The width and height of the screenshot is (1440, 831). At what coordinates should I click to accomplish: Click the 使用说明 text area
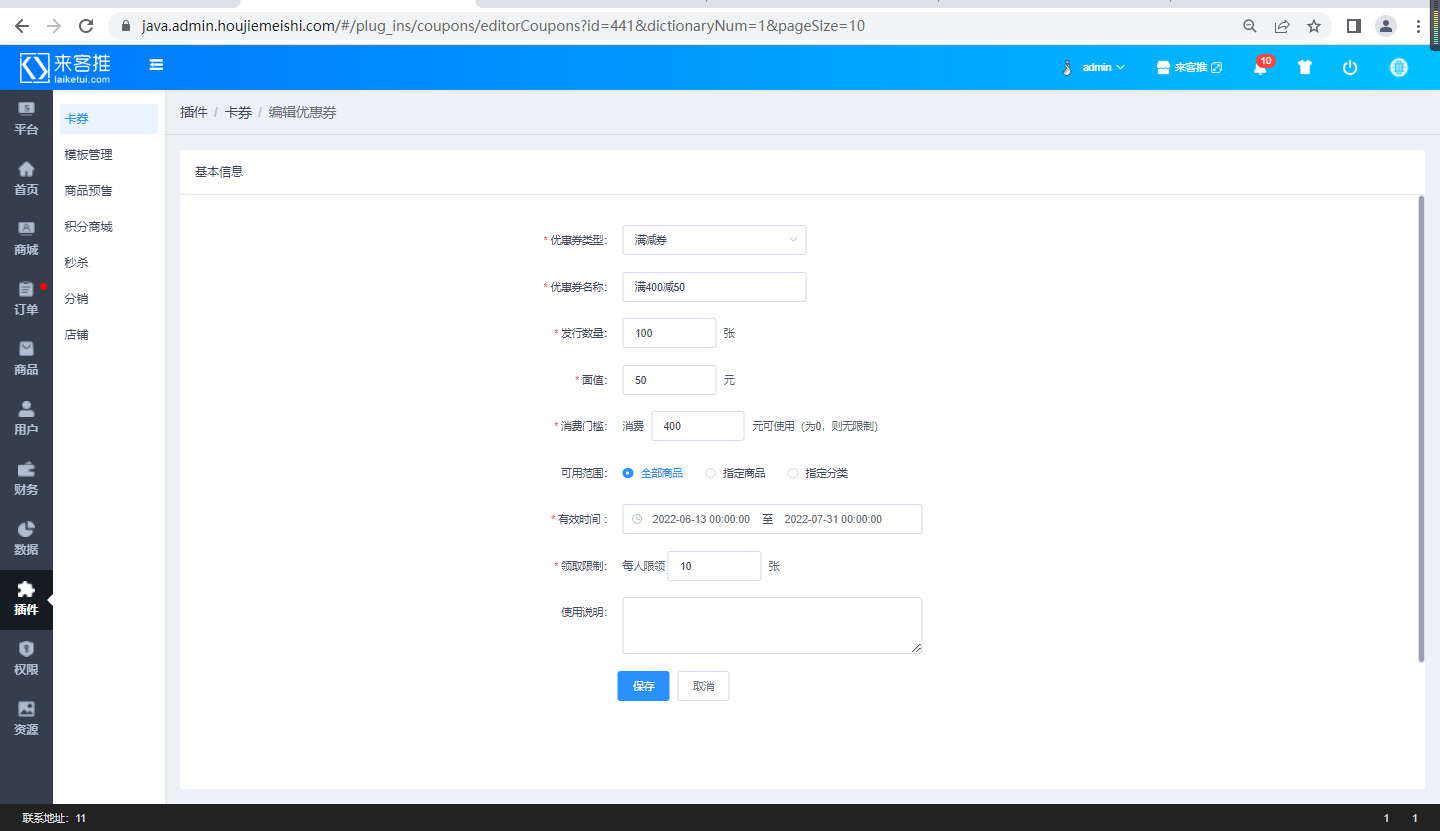click(772, 625)
